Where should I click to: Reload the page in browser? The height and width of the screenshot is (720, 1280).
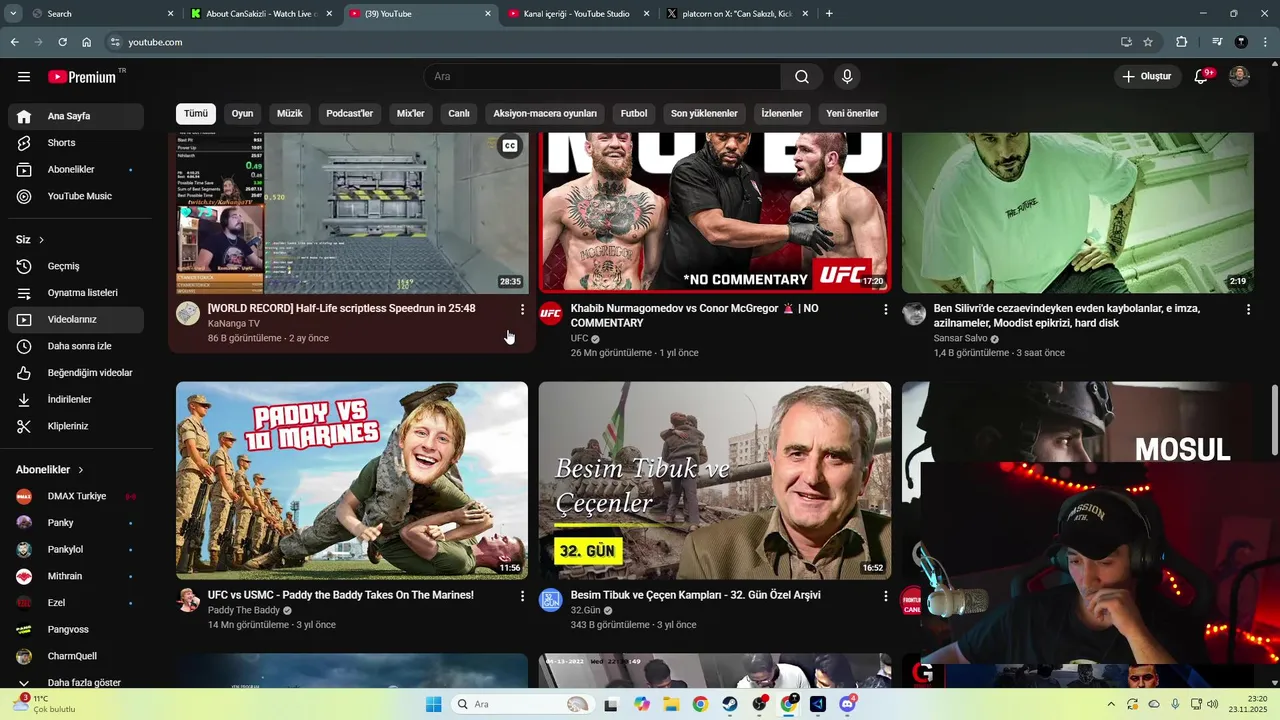(x=62, y=42)
